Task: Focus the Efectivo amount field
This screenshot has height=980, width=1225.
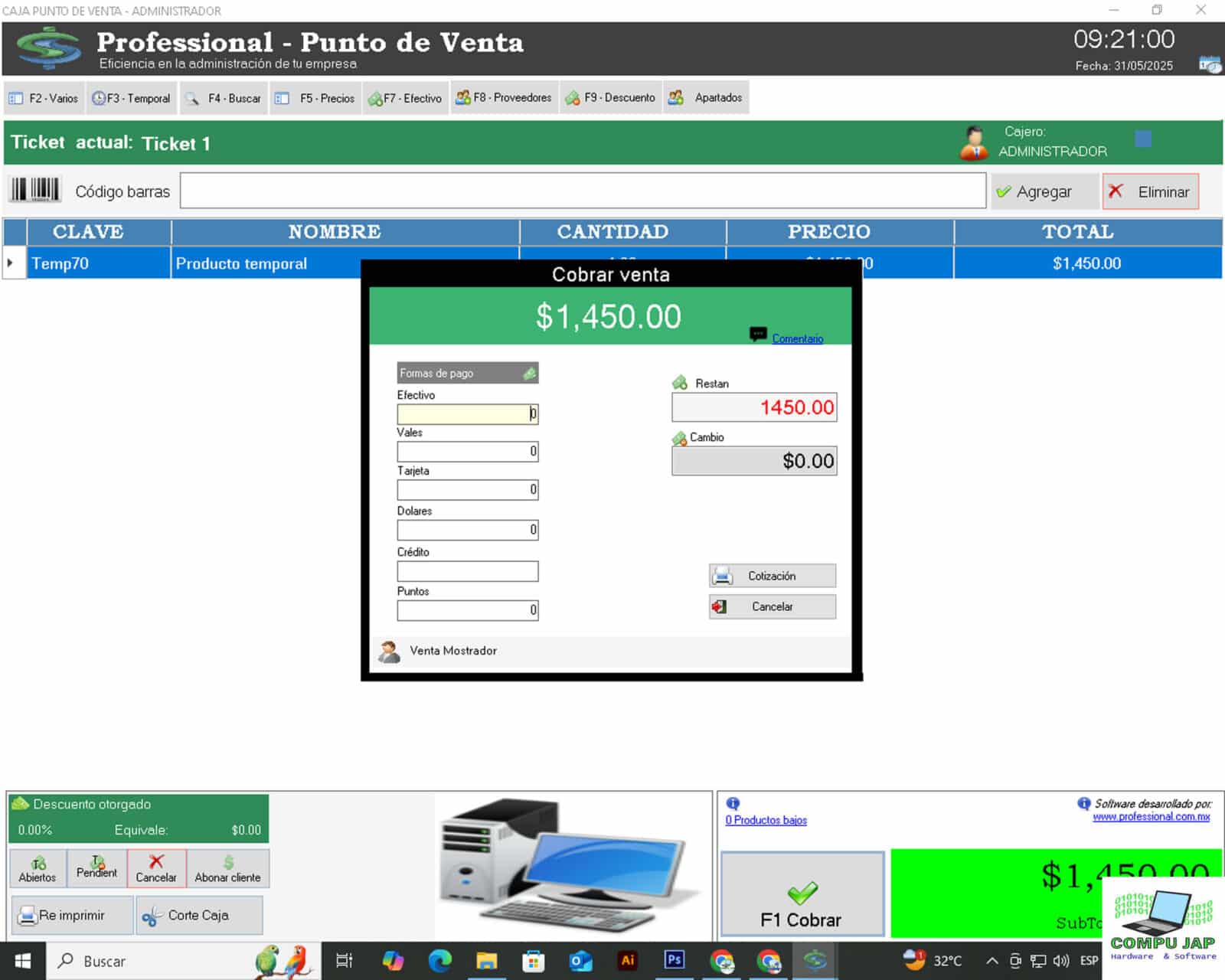Action: [x=468, y=414]
